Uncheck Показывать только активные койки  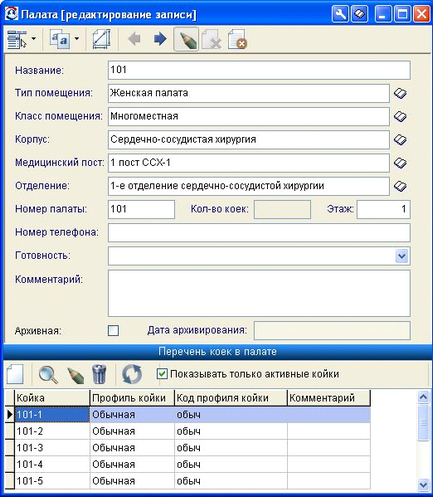pyautogui.click(x=162, y=374)
